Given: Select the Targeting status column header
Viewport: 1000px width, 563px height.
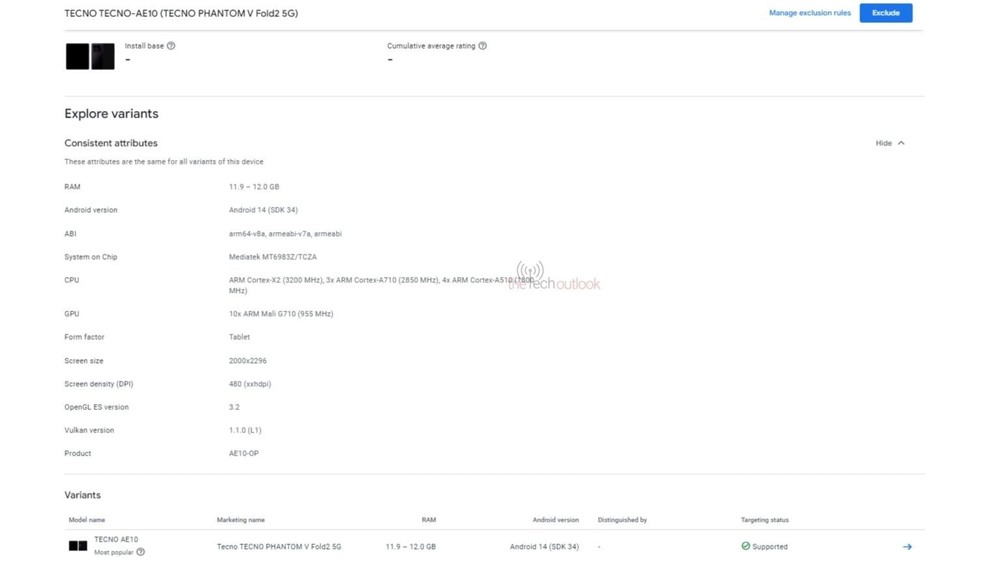Looking at the screenshot, I should (765, 520).
